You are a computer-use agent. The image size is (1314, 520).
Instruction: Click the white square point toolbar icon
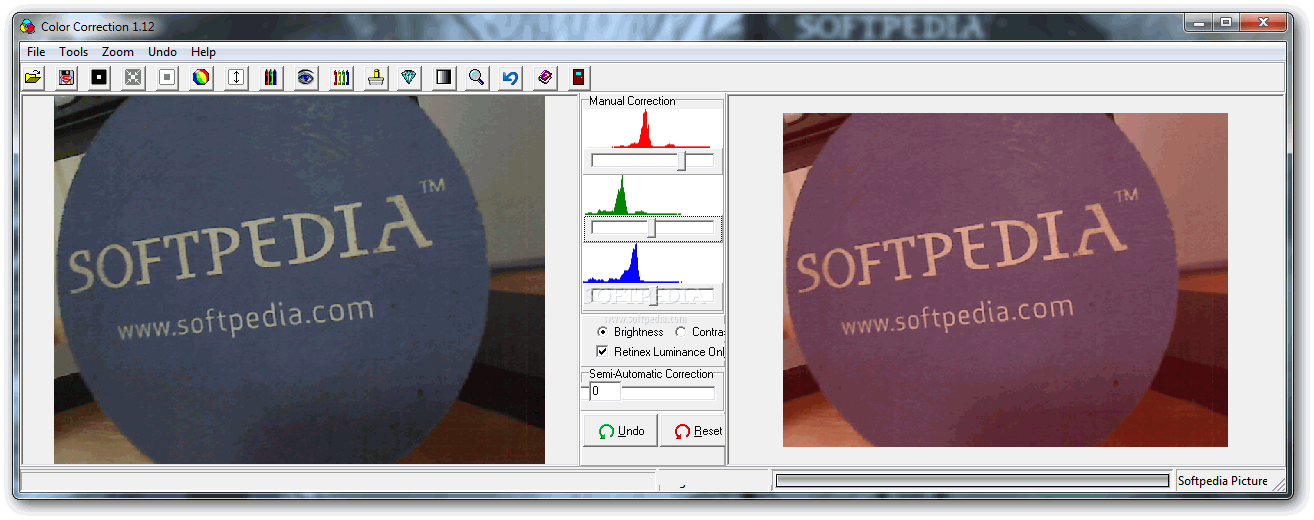[x=167, y=77]
